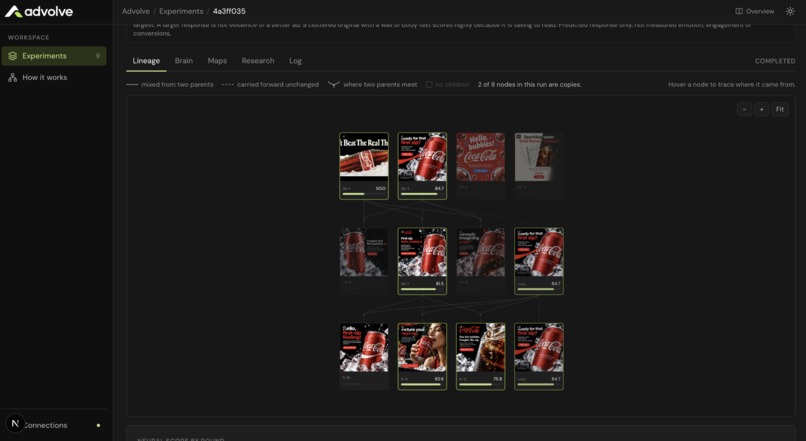Click score bar under woman drinking node
The image size is (806, 441).
tap(422, 384)
